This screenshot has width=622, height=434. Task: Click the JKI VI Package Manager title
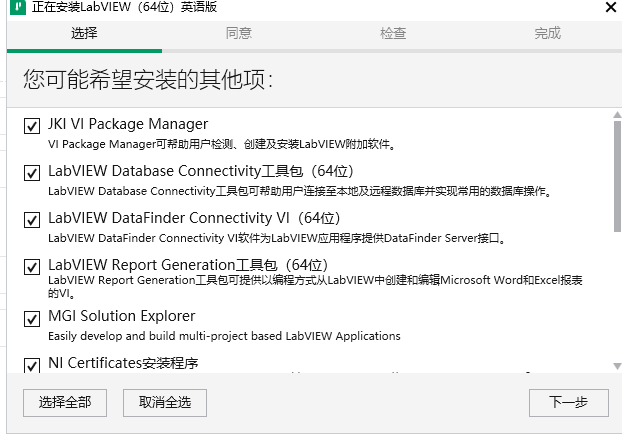[x=128, y=124]
